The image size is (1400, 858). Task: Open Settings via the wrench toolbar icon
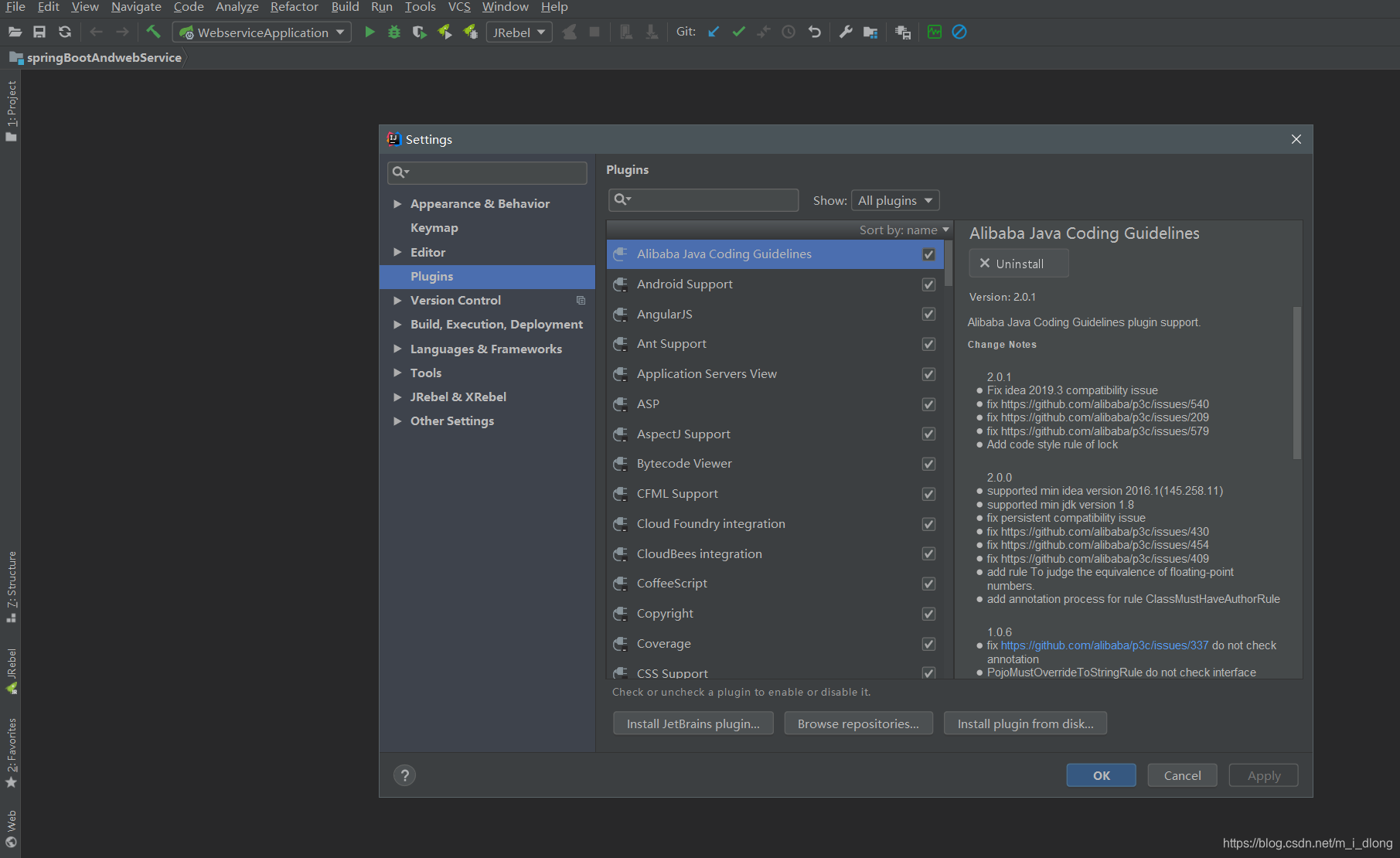tap(846, 32)
